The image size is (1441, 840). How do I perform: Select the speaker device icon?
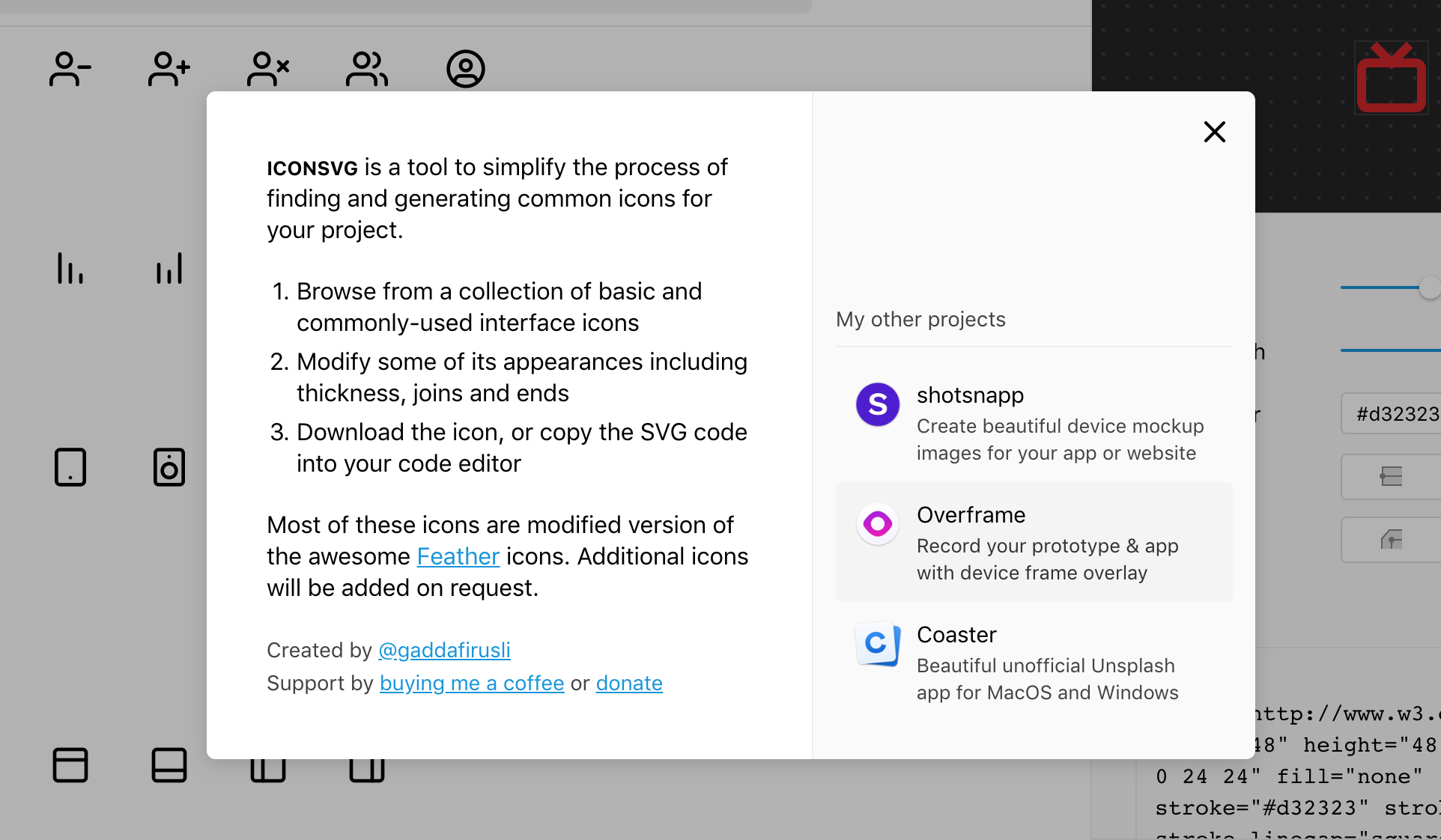(x=169, y=467)
